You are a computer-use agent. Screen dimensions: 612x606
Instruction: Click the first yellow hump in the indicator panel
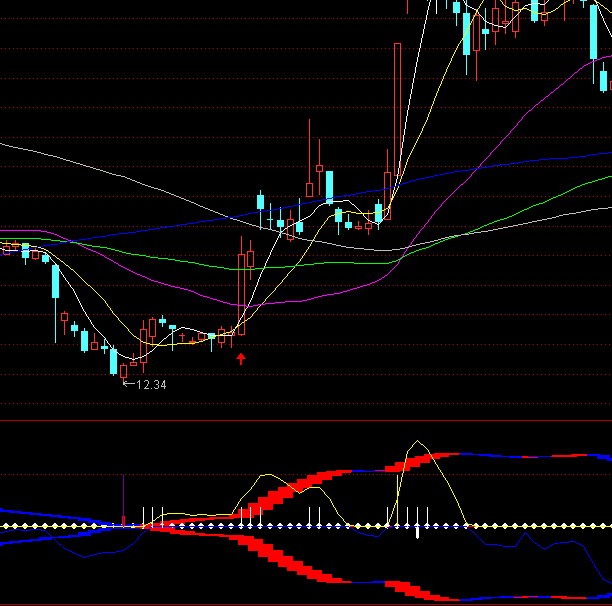click(x=265, y=477)
